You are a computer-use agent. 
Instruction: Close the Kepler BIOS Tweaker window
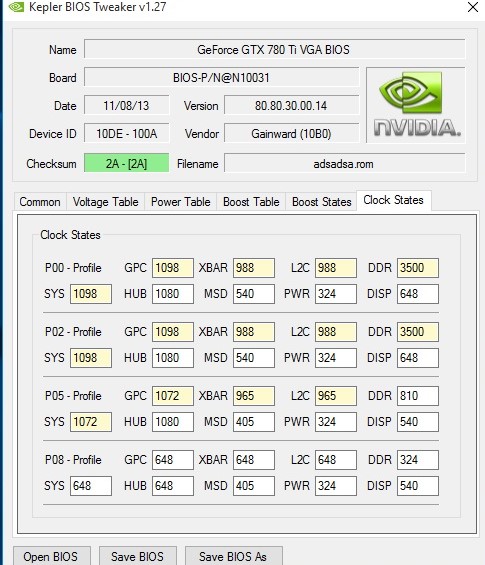(x=473, y=7)
